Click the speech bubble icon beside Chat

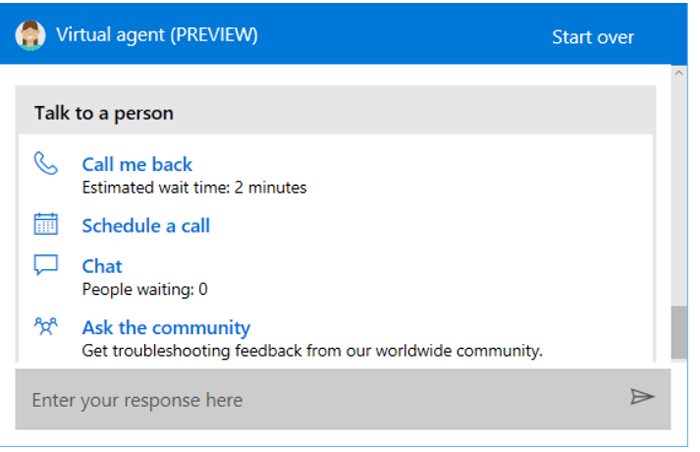pyautogui.click(x=46, y=264)
